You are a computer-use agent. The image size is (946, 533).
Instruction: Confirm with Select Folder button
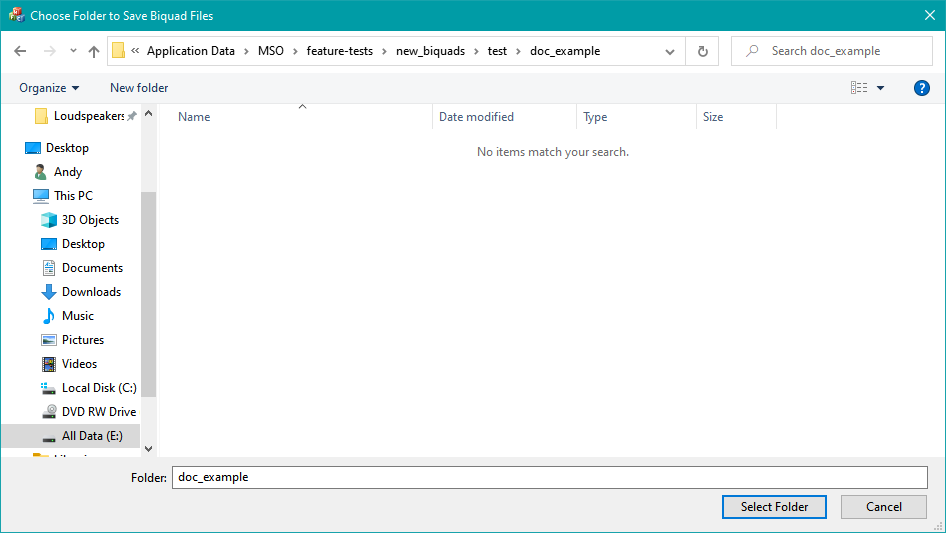774,507
